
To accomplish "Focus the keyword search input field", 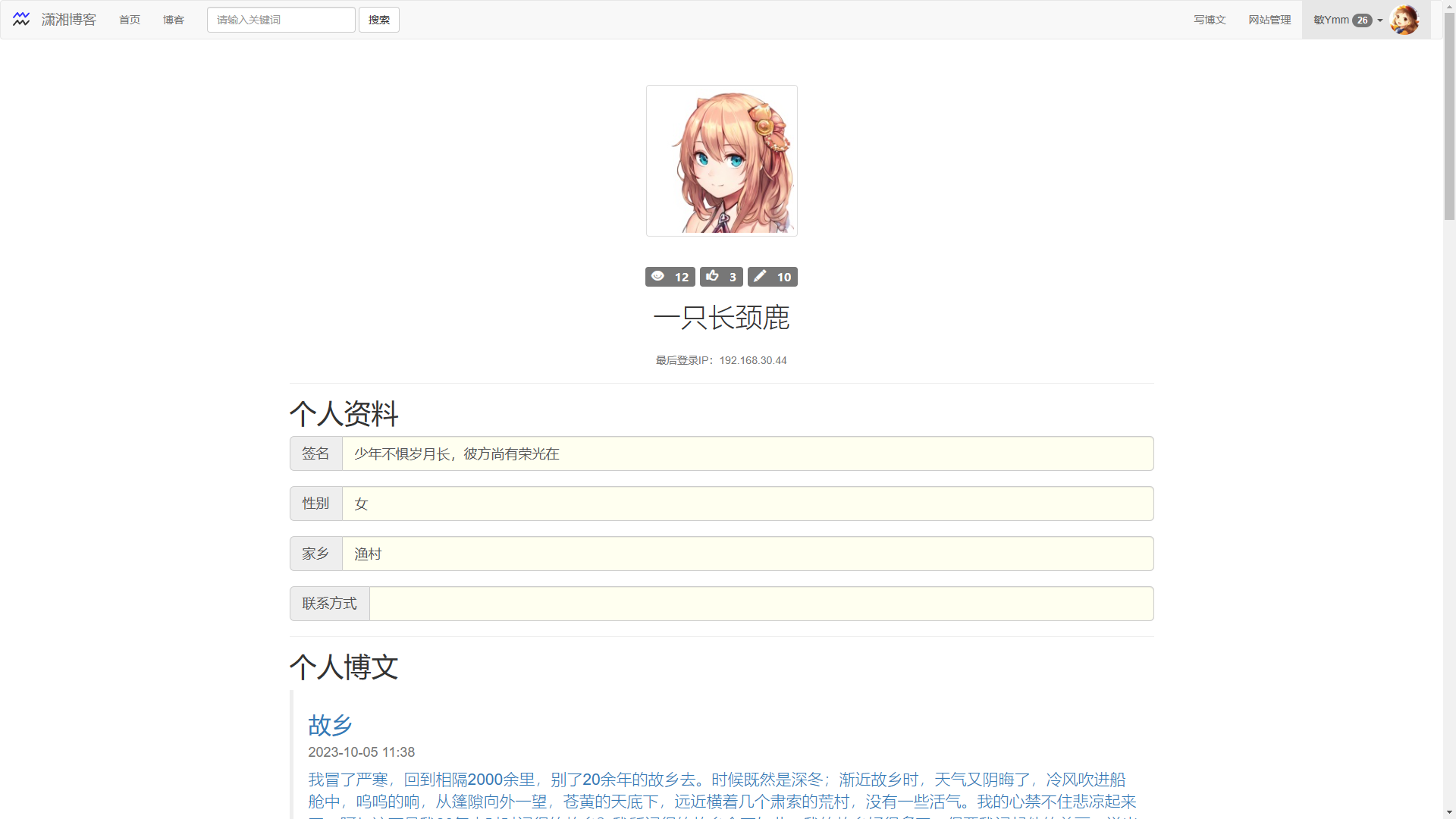I will [x=281, y=20].
